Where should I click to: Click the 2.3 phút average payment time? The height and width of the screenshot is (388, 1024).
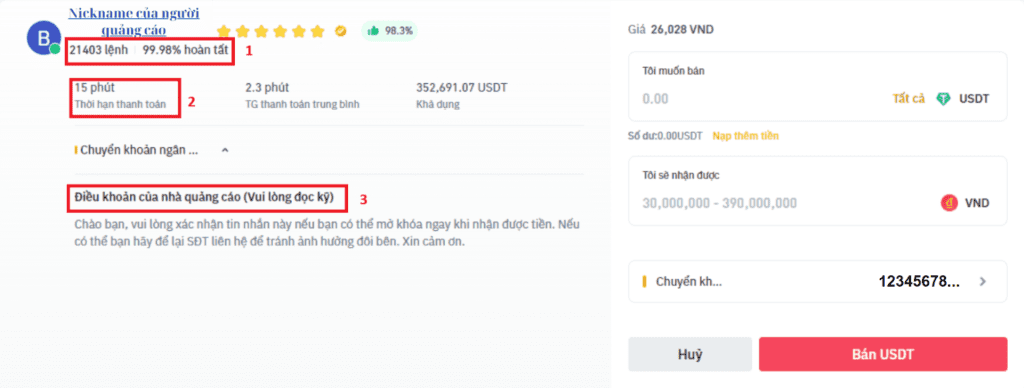point(267,88)
